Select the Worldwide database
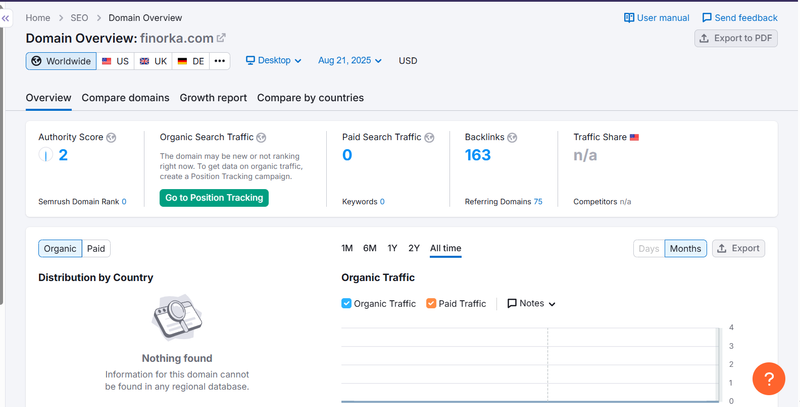This screenshot has height=407, width=800. click(x=61, y=61)
